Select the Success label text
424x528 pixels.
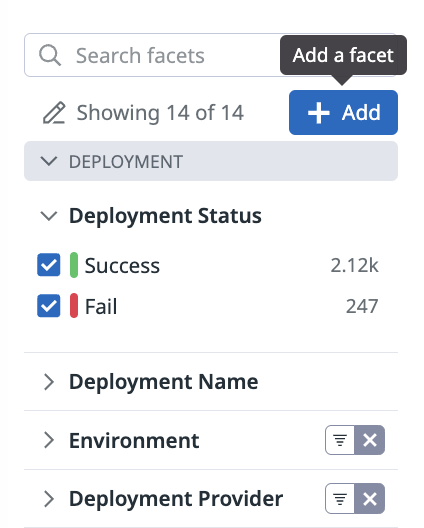tap(122, 266)
